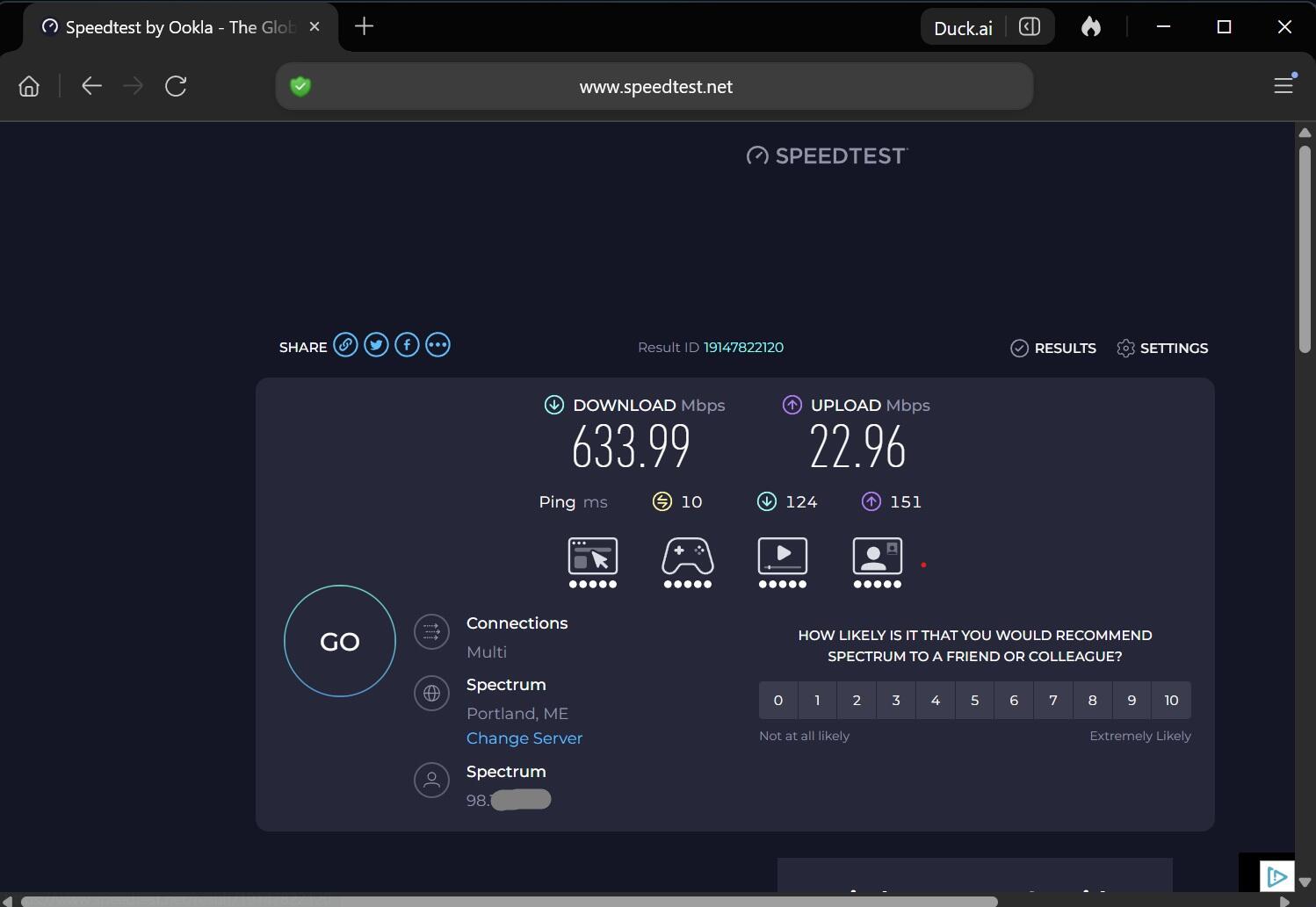Click the AdChoices icon in the corner

(x=1276, y=876)
